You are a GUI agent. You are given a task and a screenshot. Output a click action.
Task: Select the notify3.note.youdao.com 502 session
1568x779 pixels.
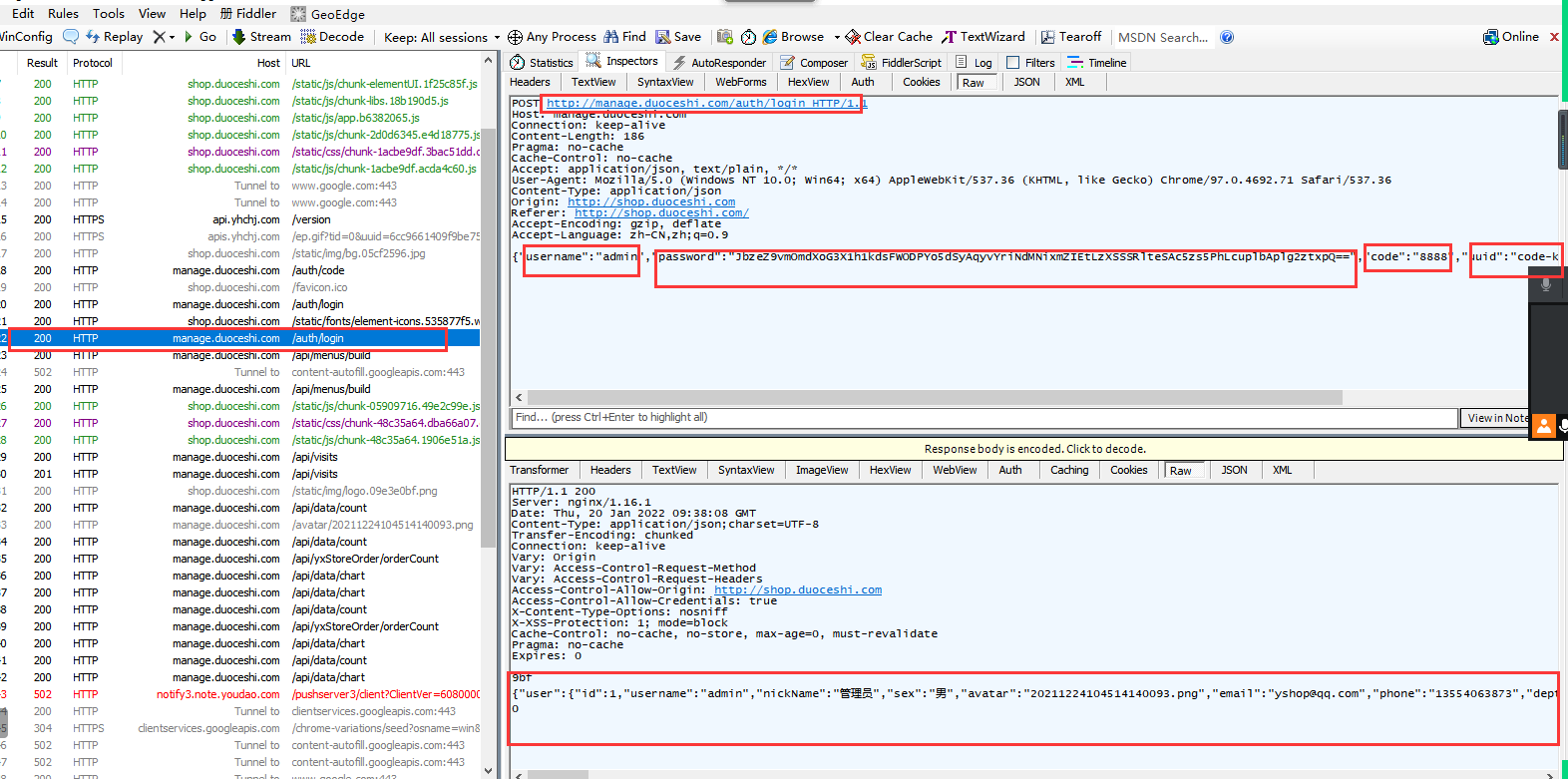(239, 694)
